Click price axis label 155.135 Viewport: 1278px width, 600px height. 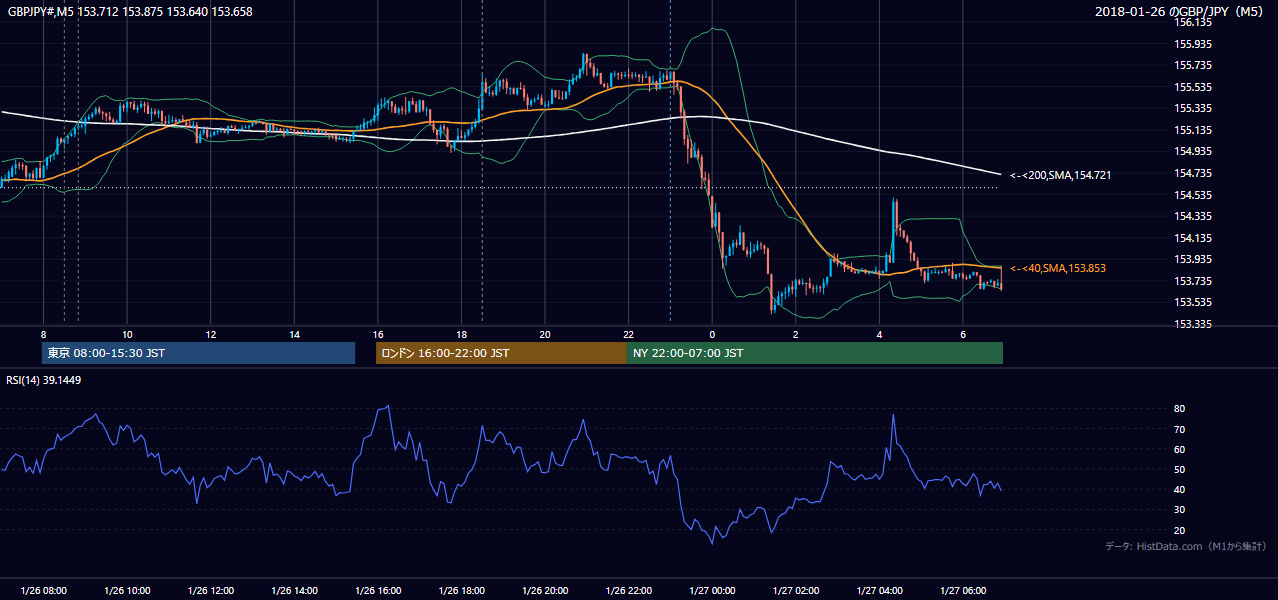click(1194, 130)
